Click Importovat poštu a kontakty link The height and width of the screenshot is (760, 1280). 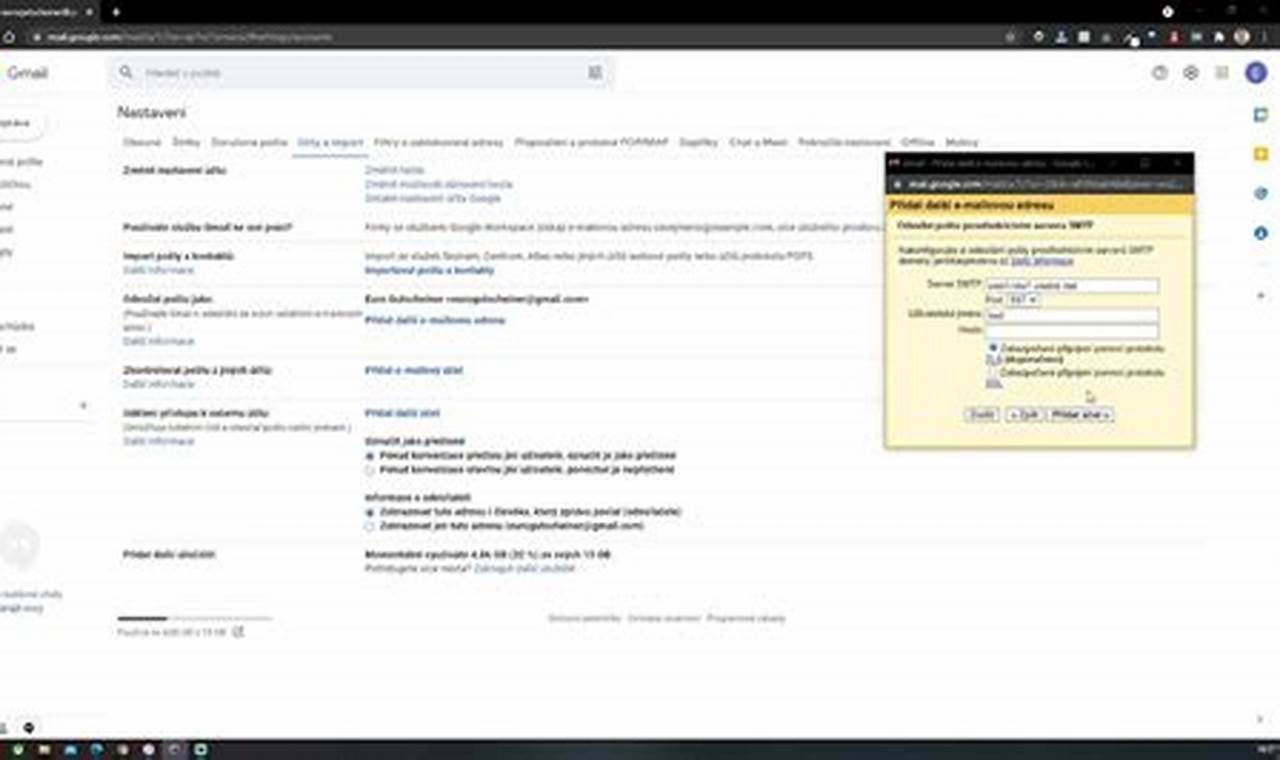click(429, 270)
